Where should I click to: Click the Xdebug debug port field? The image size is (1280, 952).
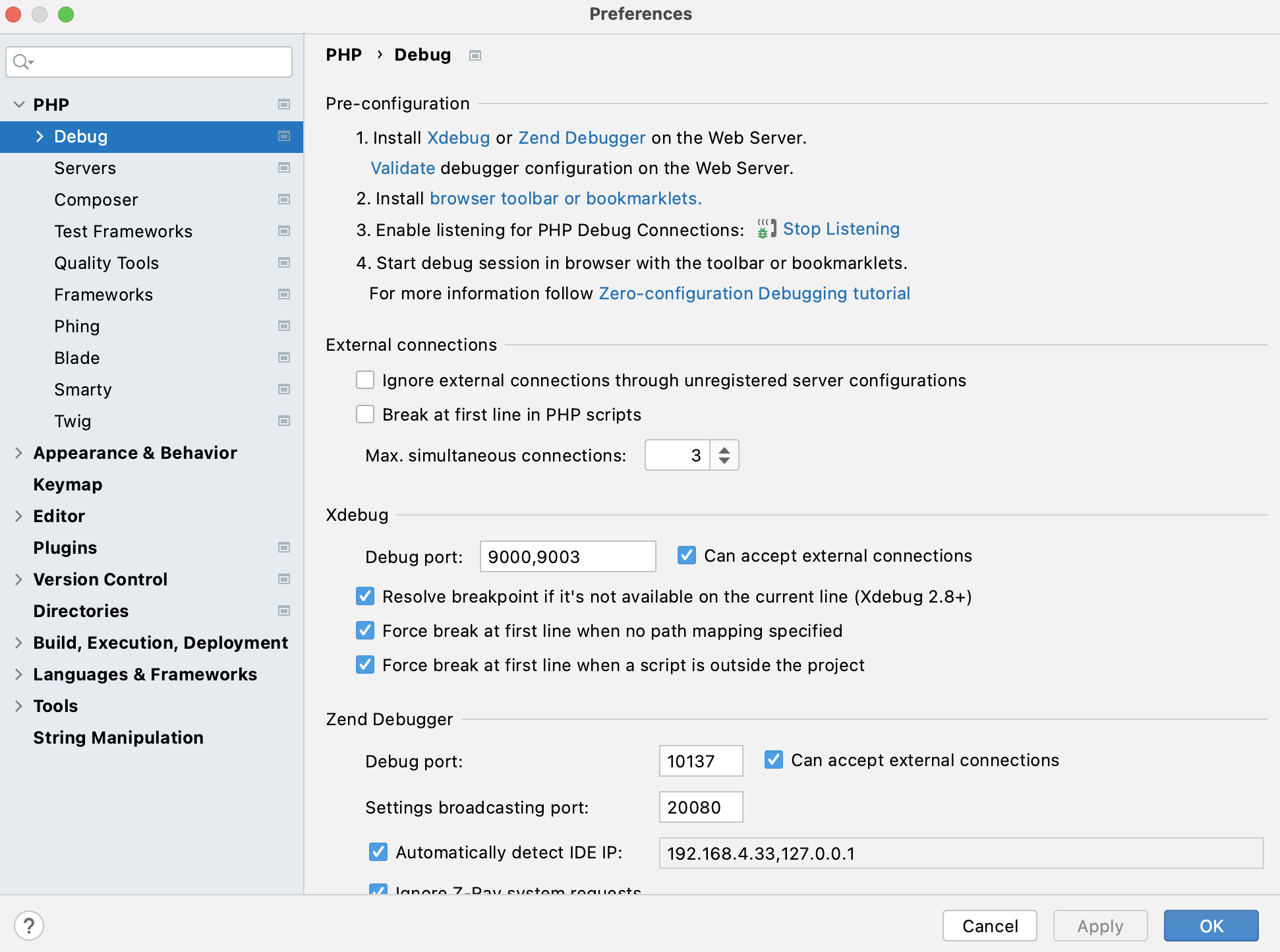pyautogui.click(x=567, y=556)
